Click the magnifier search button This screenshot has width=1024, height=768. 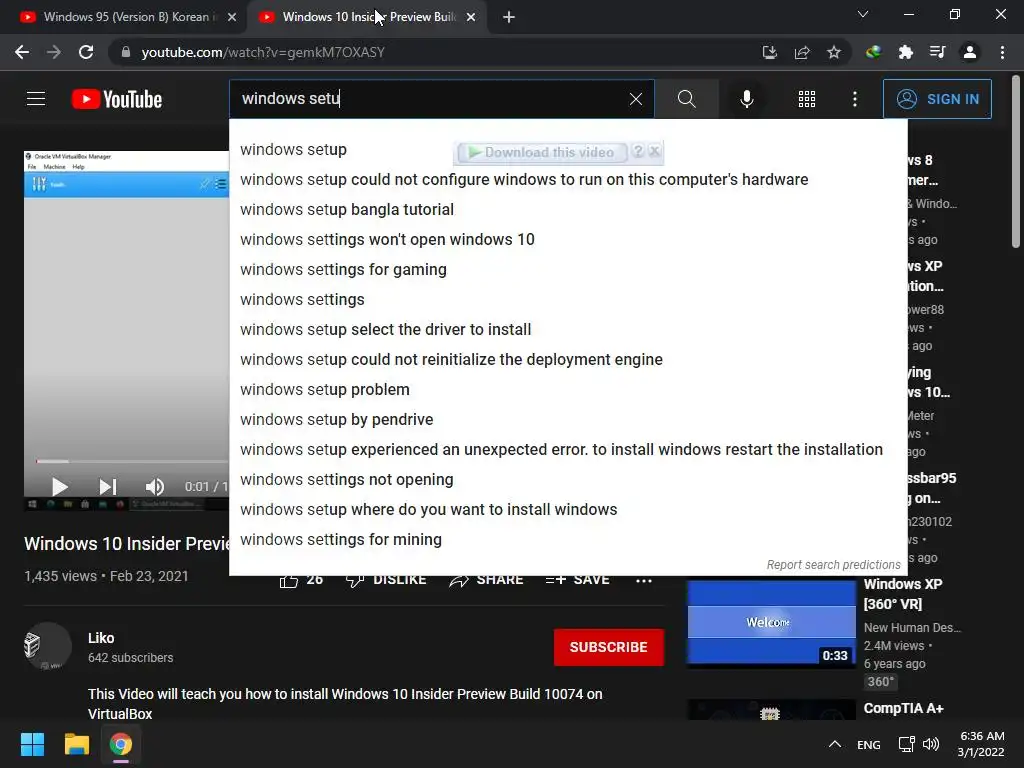pyautogui.click(x=686, y=99)
